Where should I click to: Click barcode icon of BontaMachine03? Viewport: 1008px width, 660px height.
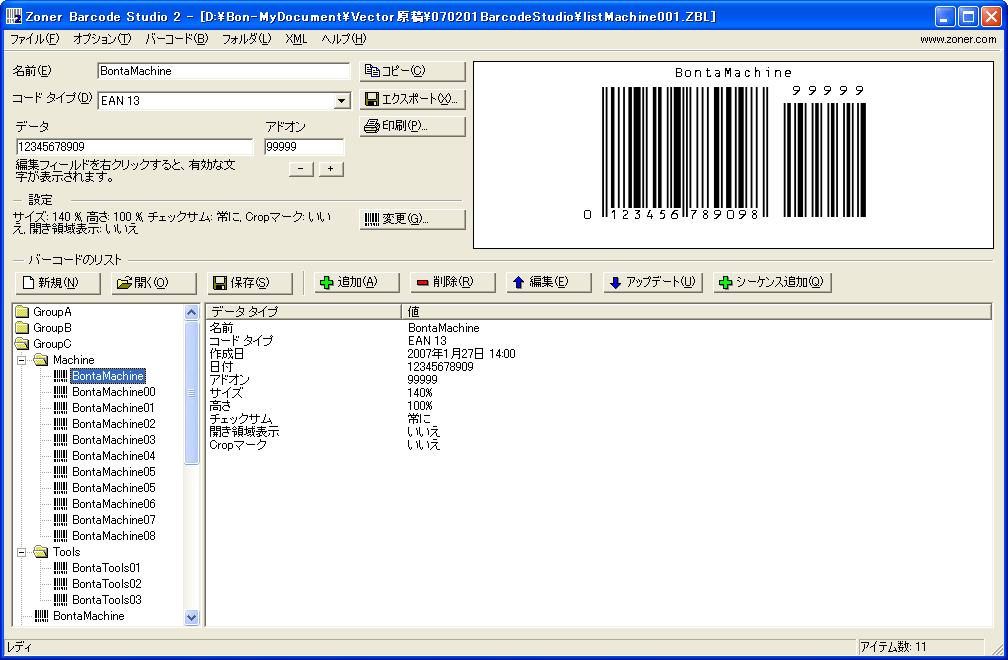tap(60, 440)
